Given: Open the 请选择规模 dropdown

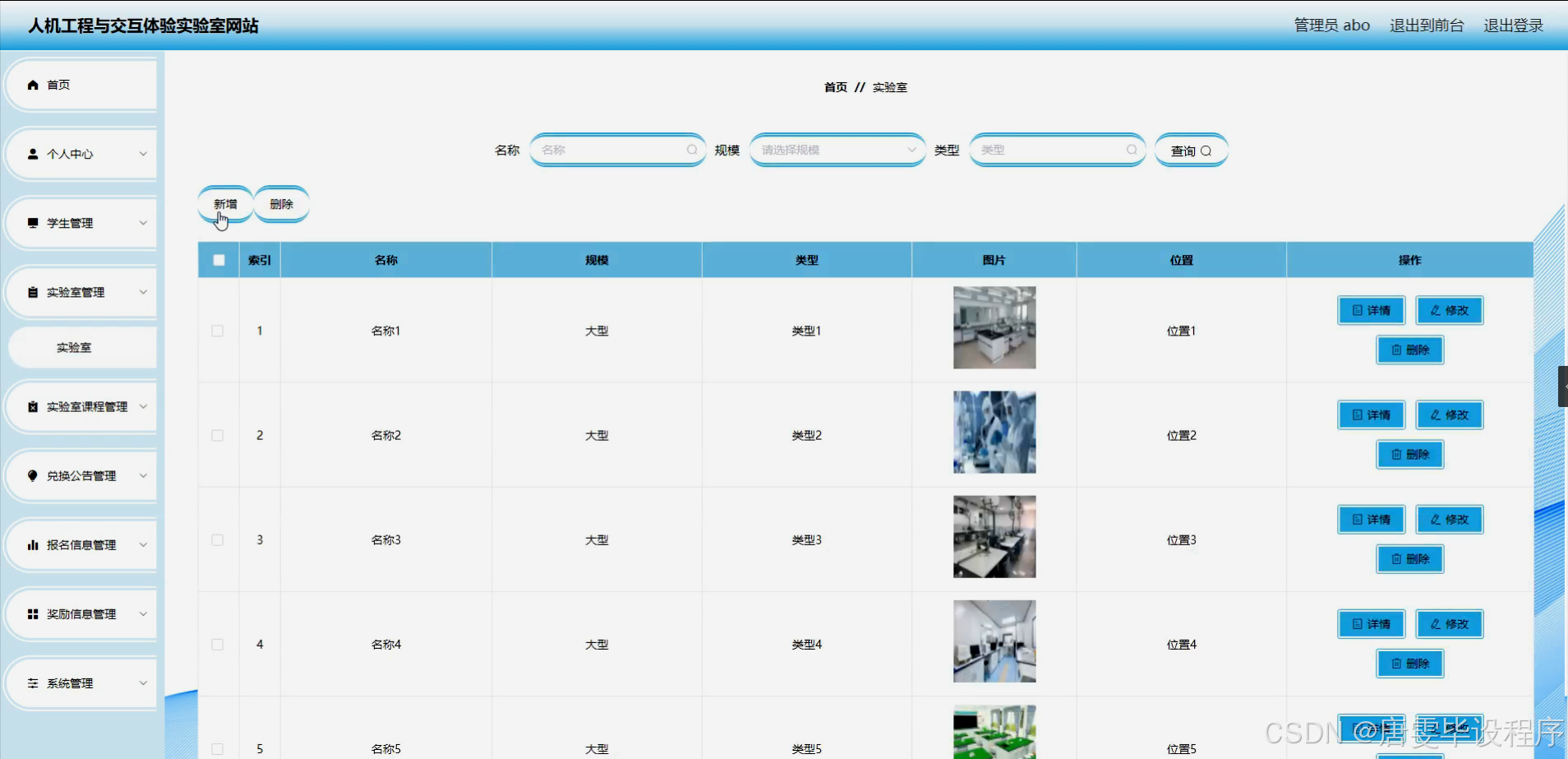Looking at the screenshot, I should point(837,150).
